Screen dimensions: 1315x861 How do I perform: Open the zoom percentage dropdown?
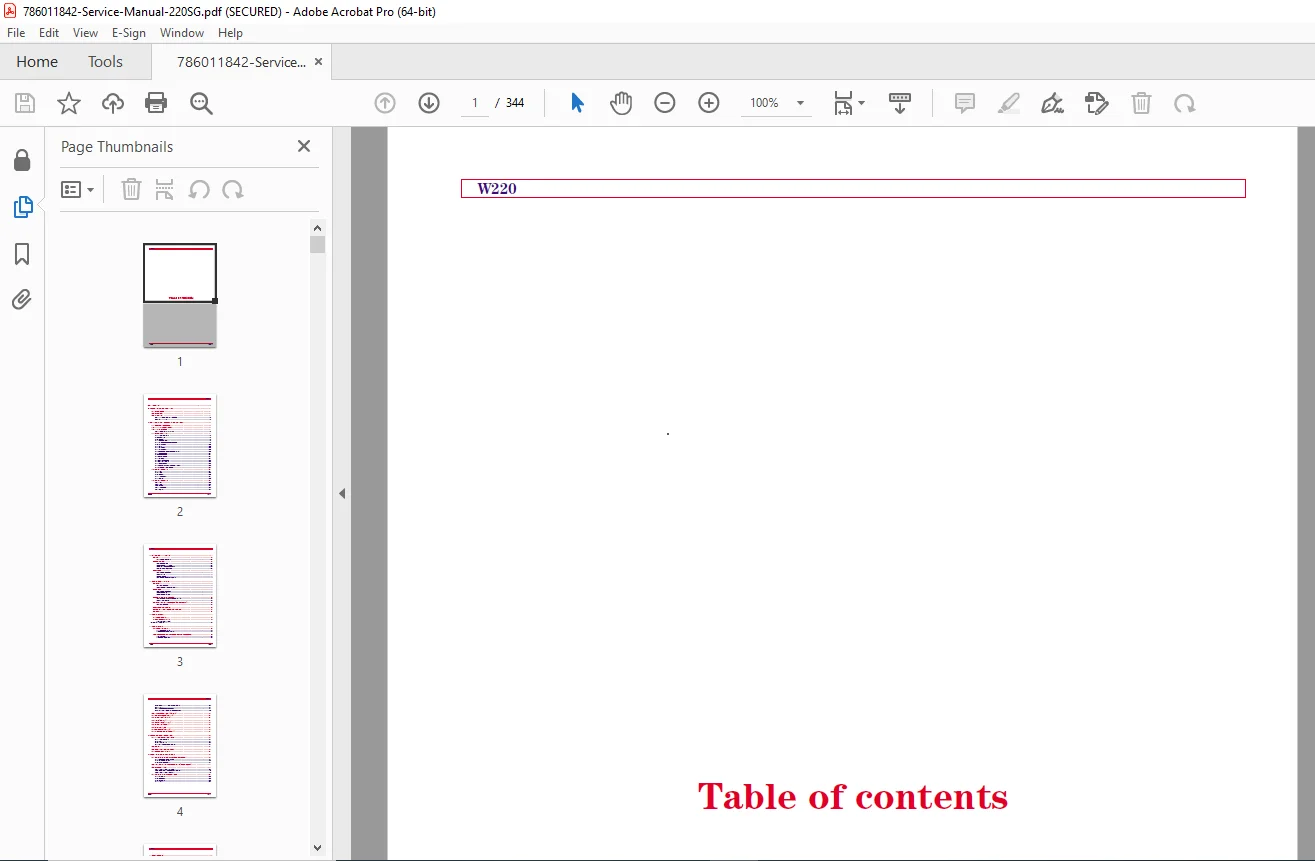click(x=800, y=103)
